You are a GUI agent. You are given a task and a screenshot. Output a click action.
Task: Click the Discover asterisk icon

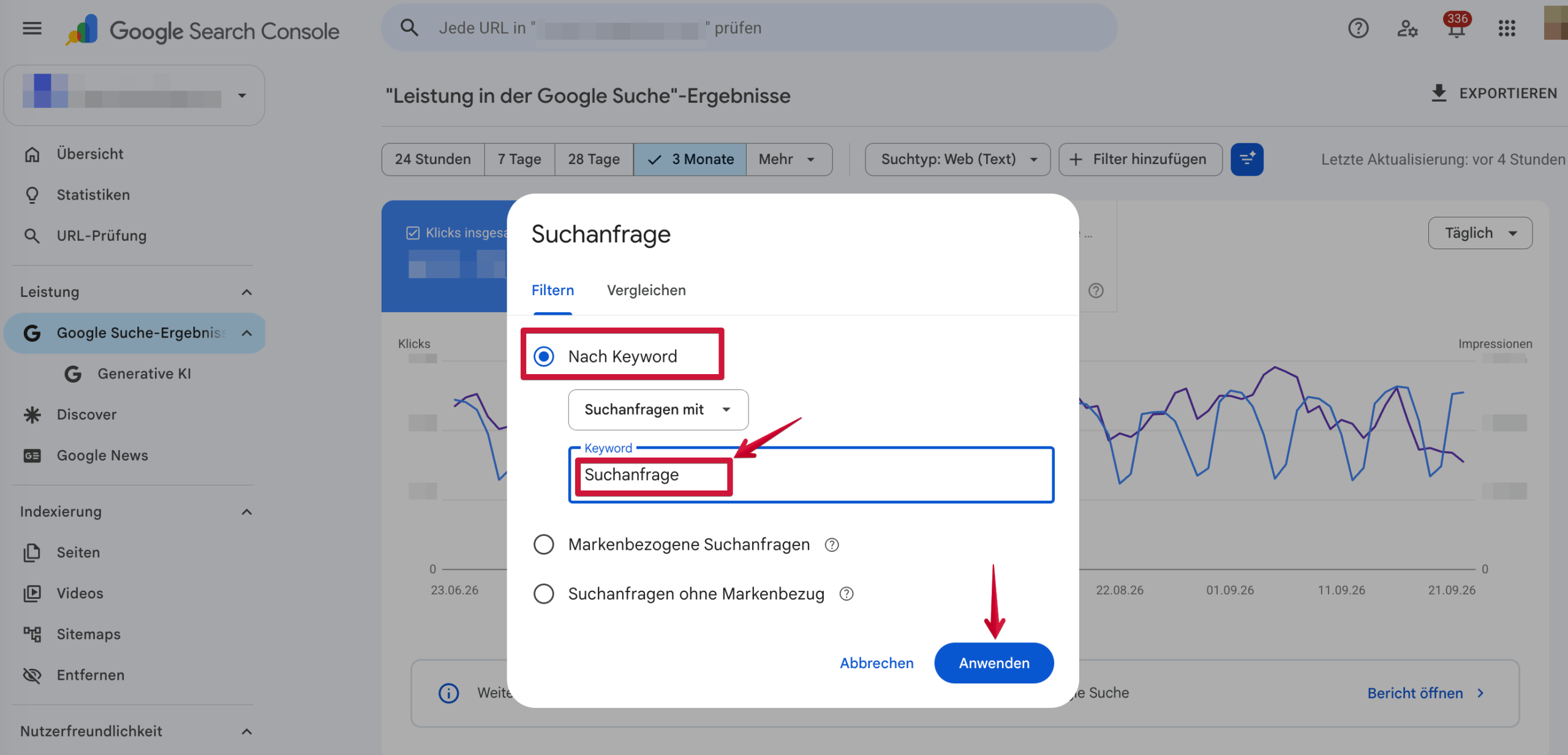pyautogui.click(x=32, y=415)
